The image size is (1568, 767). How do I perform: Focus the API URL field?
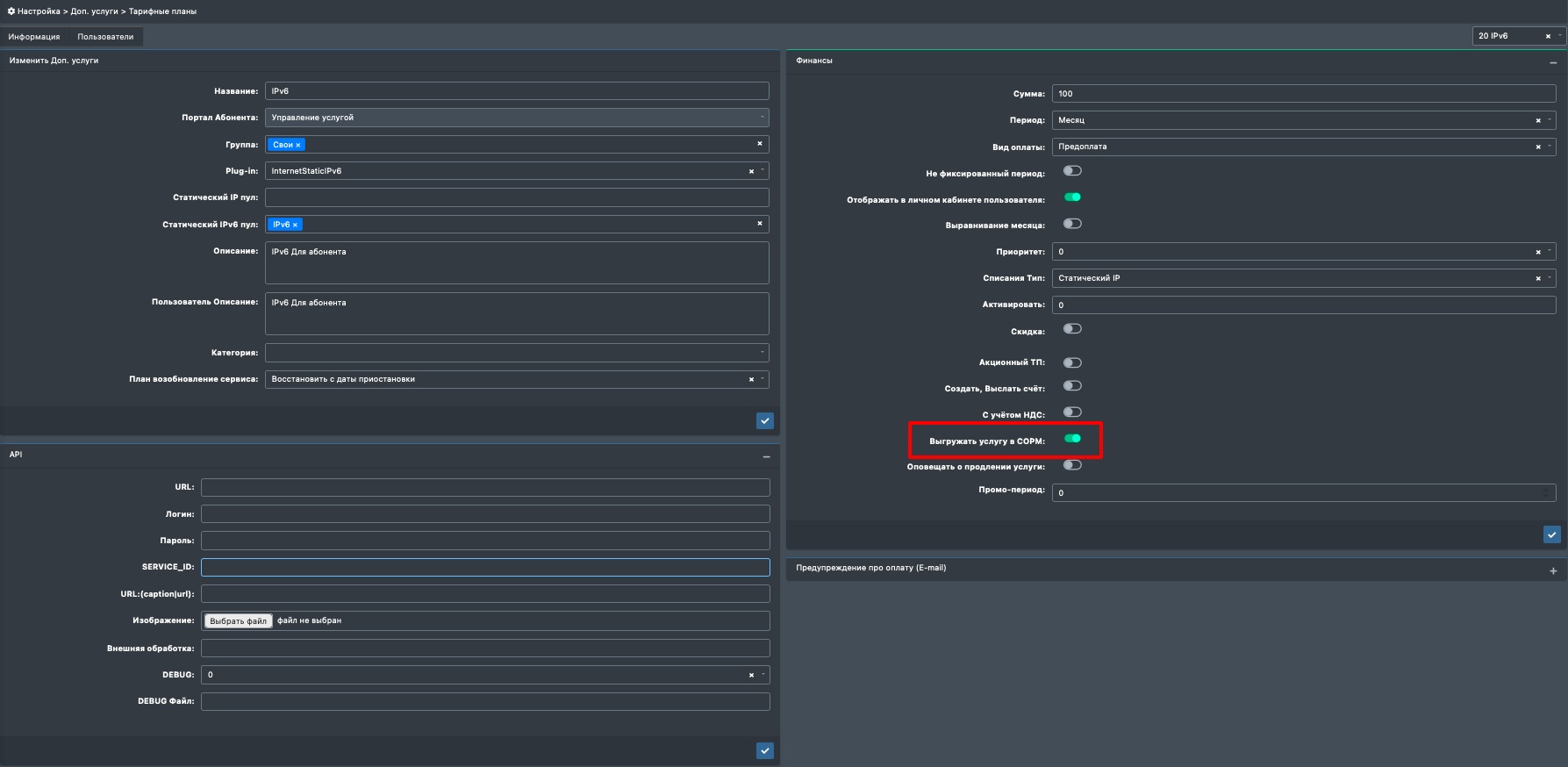pos(485,487)
